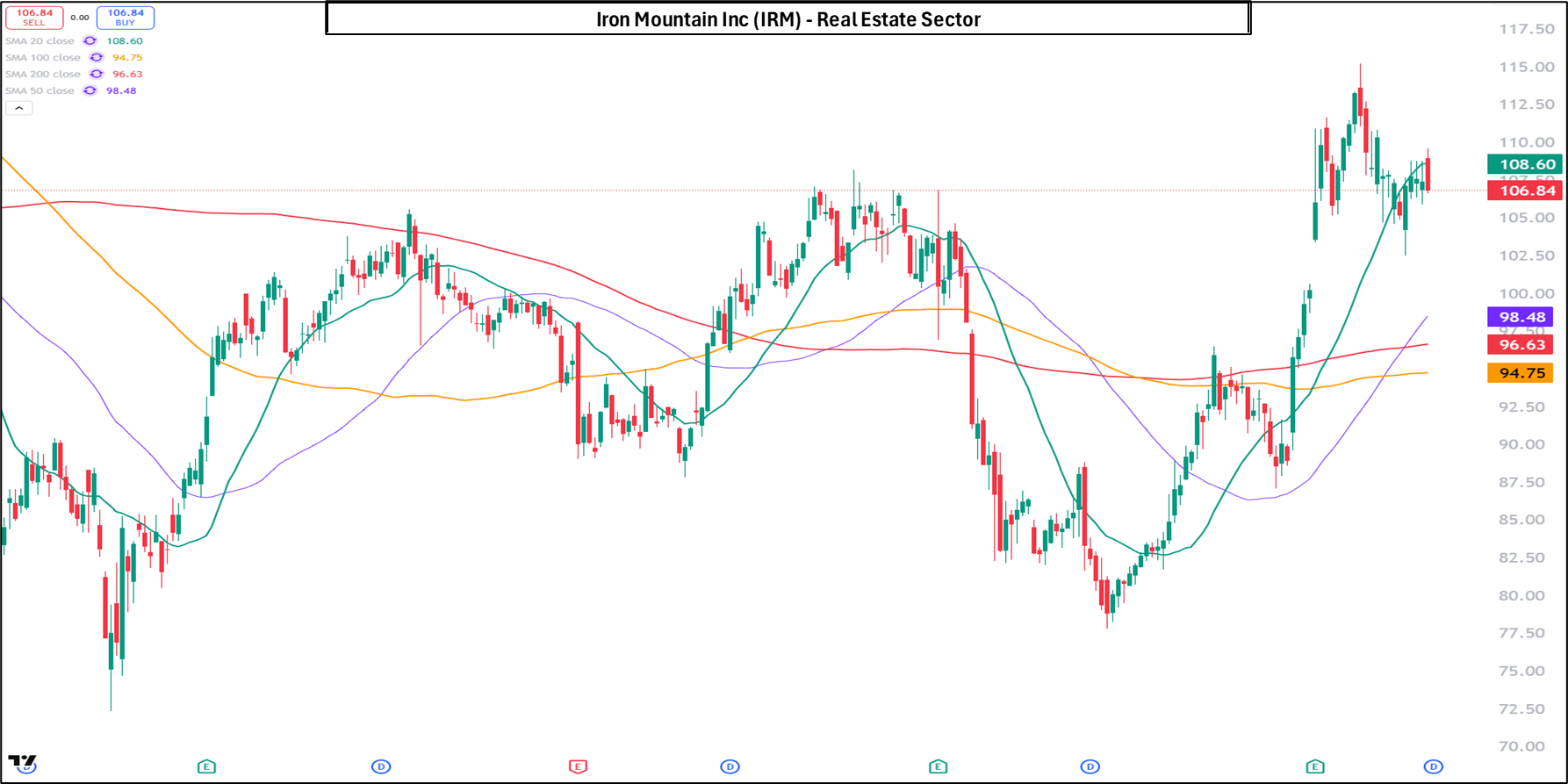Click the circular arrows icon beside SMA 50

click(90, 91)
